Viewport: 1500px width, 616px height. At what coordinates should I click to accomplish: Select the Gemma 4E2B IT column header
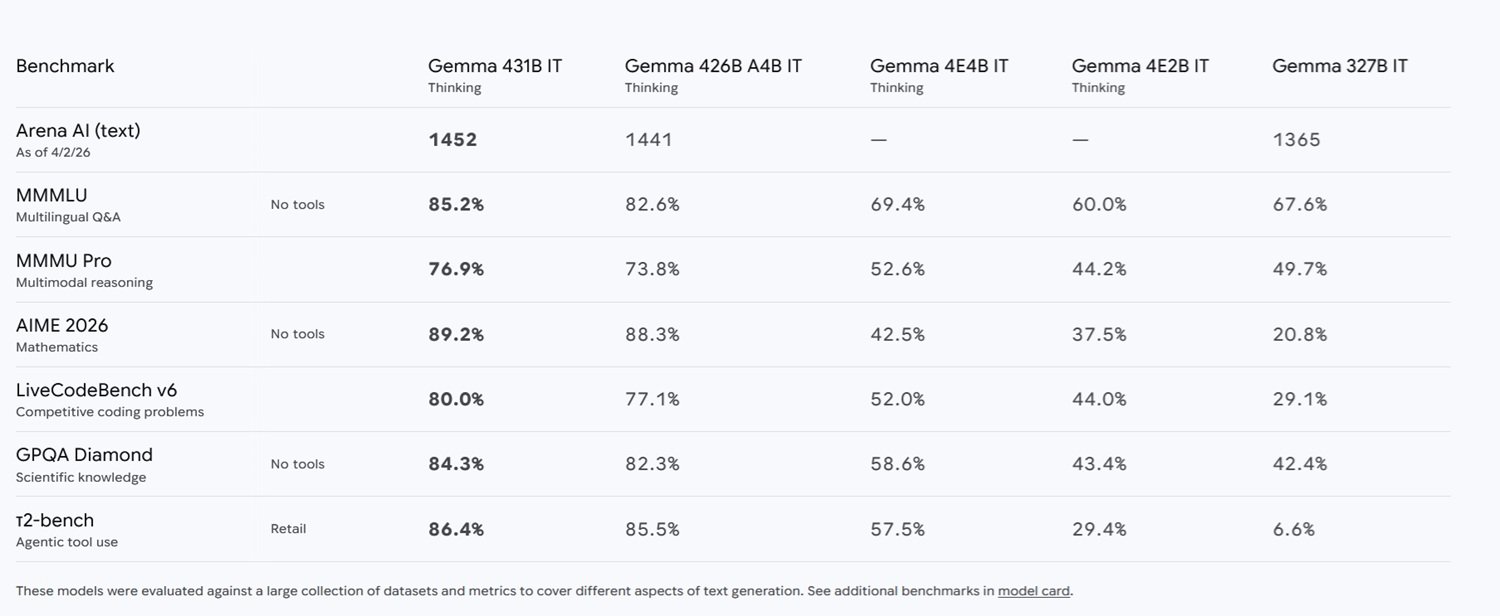pos(1140,66)
